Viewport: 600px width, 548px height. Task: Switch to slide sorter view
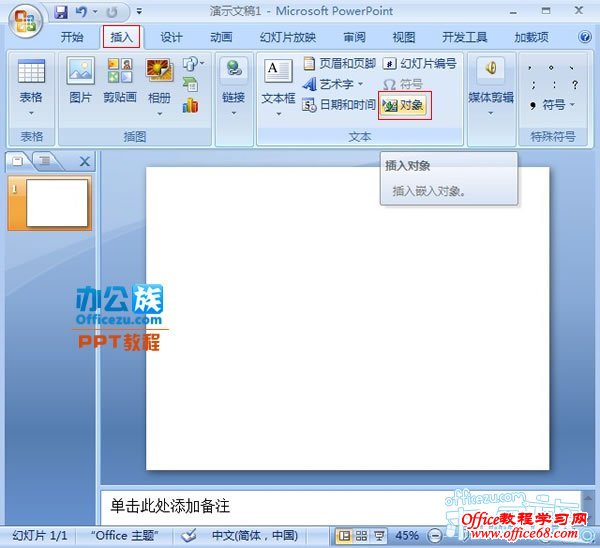361,536
